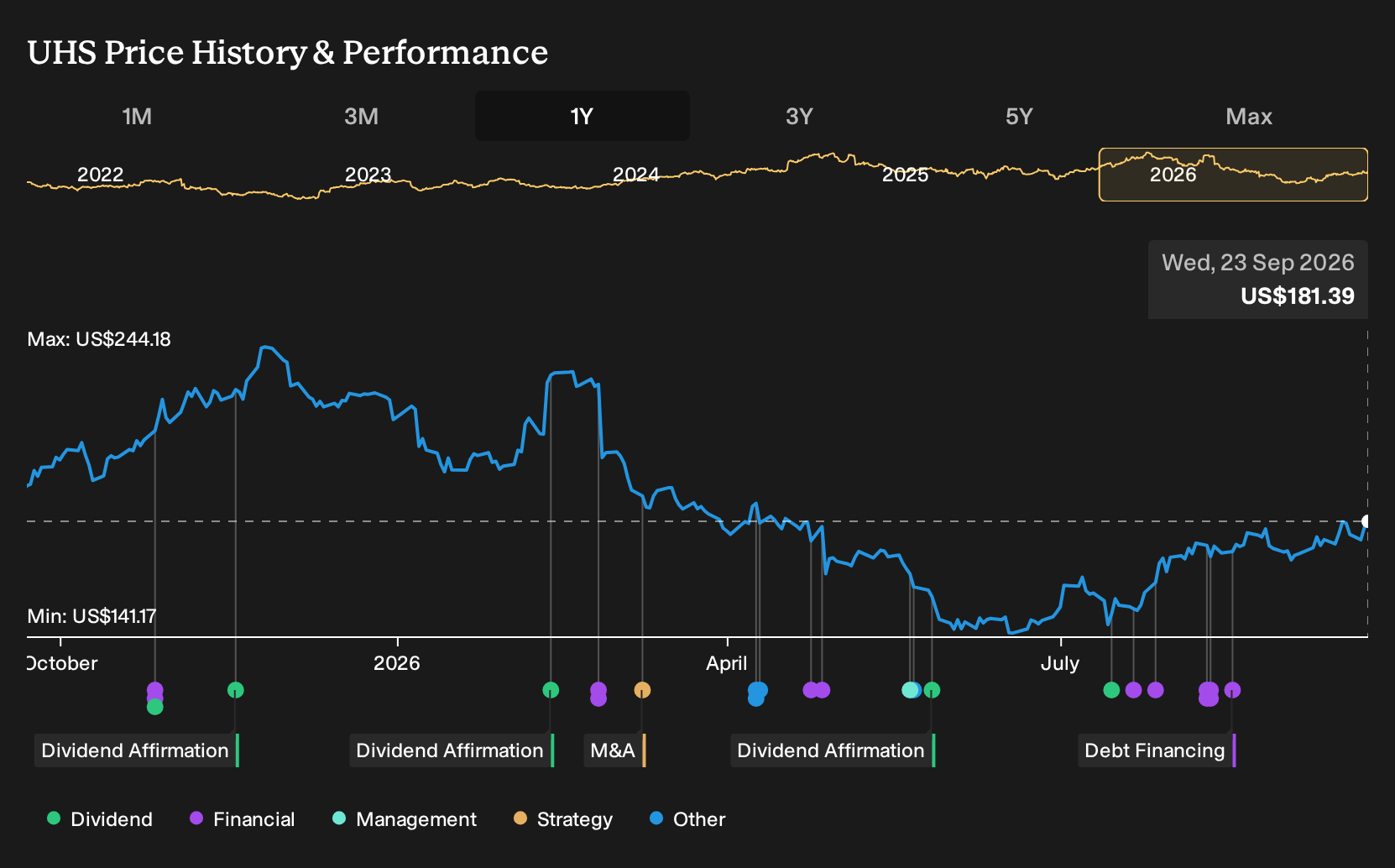Open the Debt Financing event label

point(1156,750)
